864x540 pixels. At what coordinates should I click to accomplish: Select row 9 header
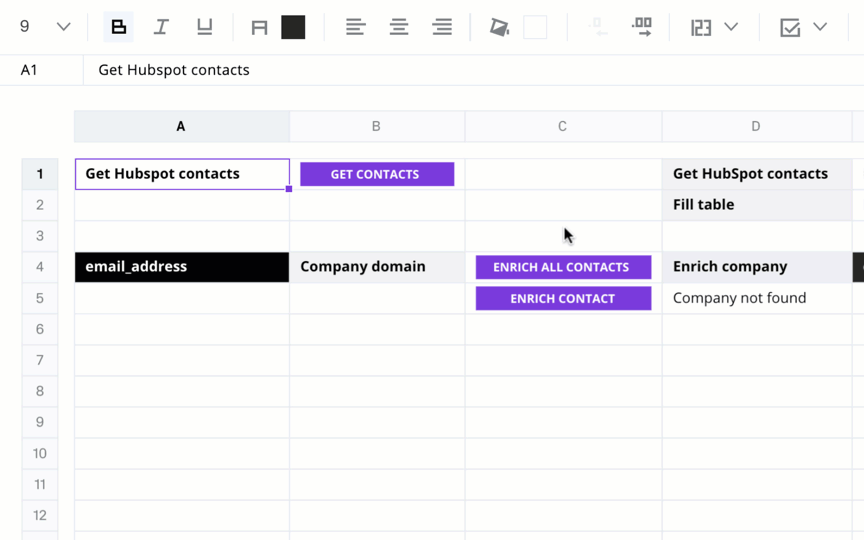[x=40, y=422]
